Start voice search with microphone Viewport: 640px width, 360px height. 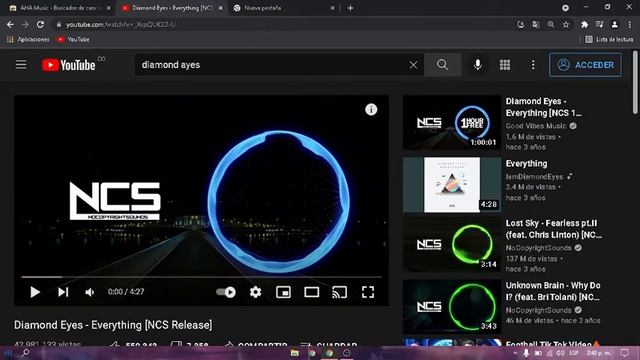(x=478, y=65)
